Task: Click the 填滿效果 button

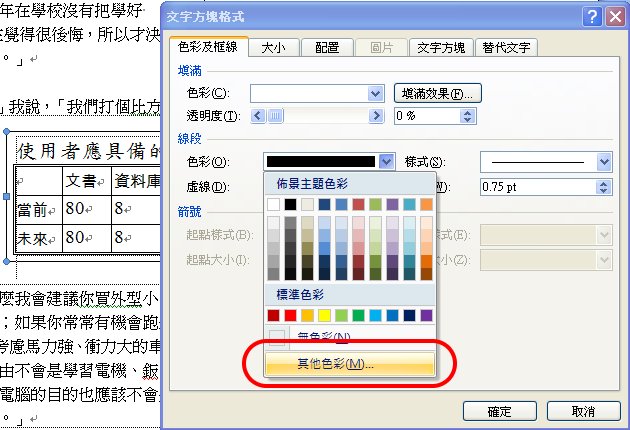Action: (438, 93)
